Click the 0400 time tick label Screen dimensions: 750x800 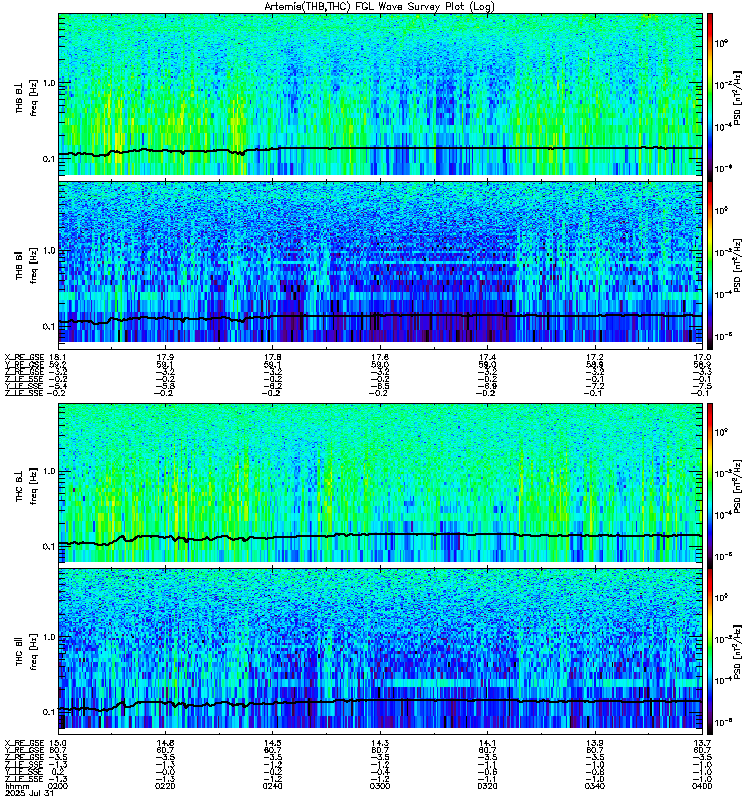point(702,786)
